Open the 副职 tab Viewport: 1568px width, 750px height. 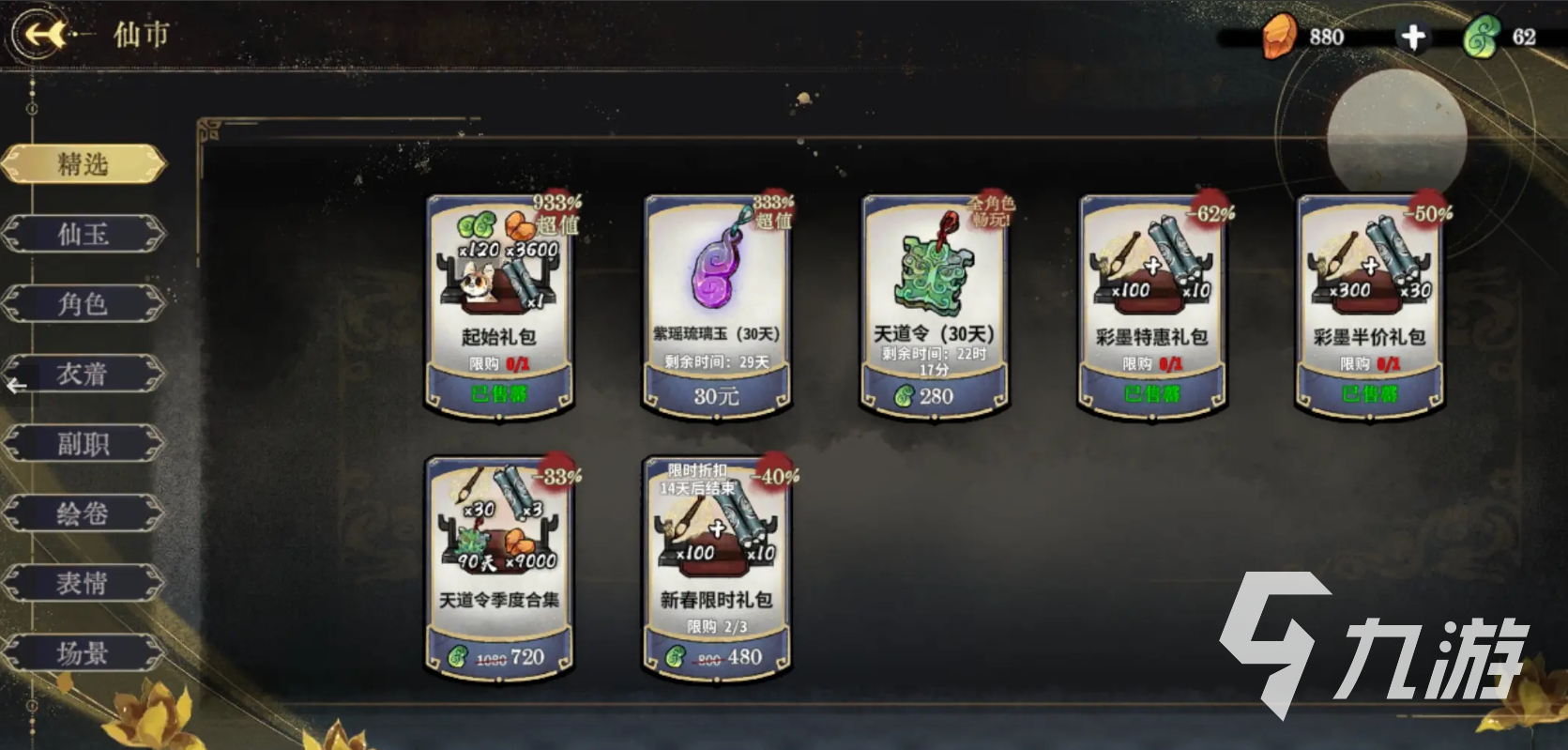84,443
